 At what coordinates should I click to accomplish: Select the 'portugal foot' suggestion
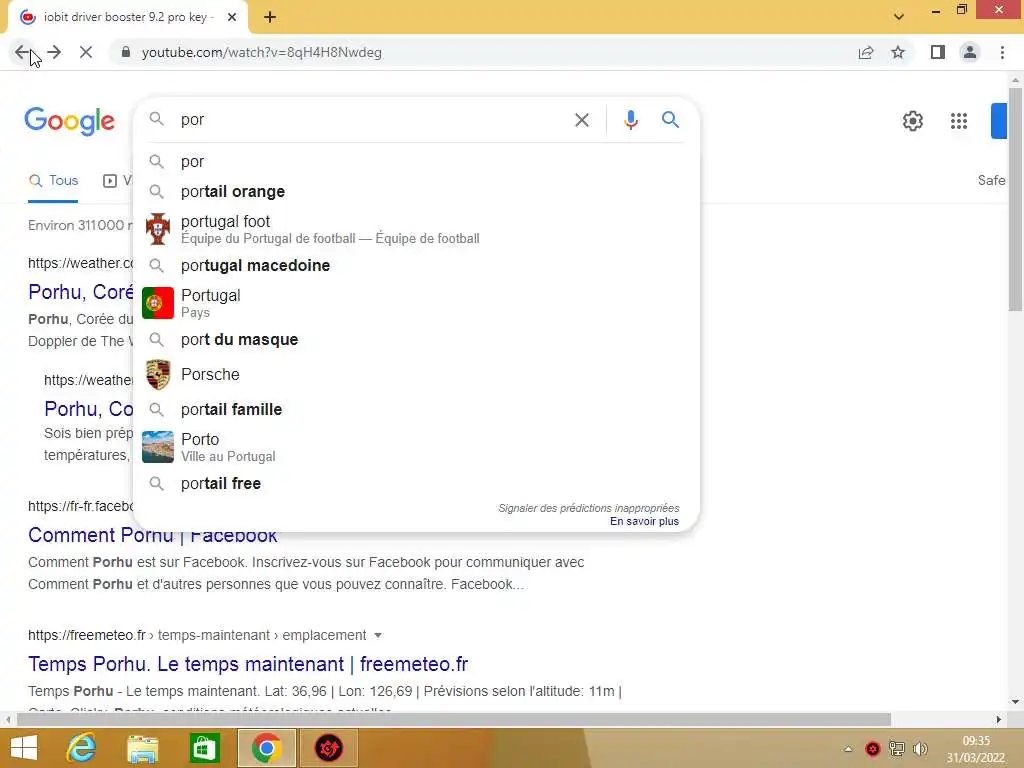[x=416, y=229]
